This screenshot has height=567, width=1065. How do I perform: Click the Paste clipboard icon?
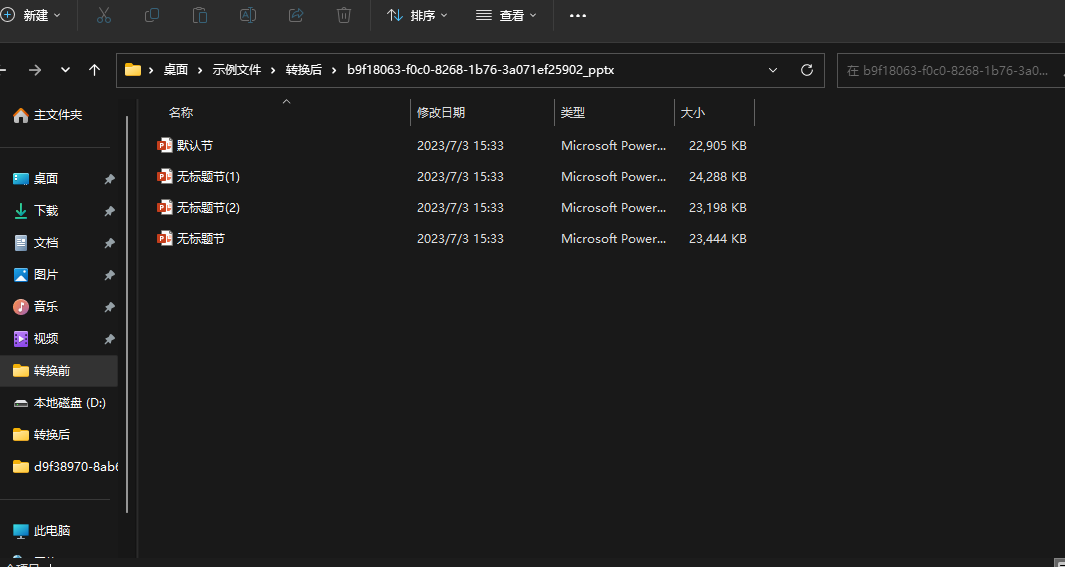point(200,15)
